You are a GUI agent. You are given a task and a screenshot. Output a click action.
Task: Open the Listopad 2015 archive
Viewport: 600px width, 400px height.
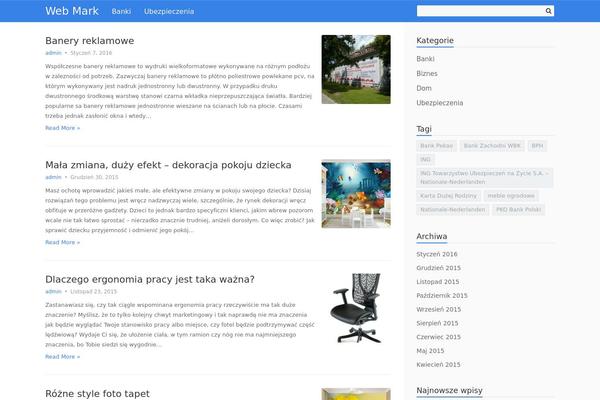(438, 282)
